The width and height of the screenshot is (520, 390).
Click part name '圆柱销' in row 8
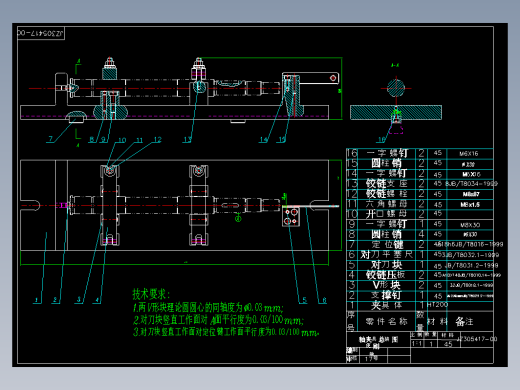pos(386,234)
